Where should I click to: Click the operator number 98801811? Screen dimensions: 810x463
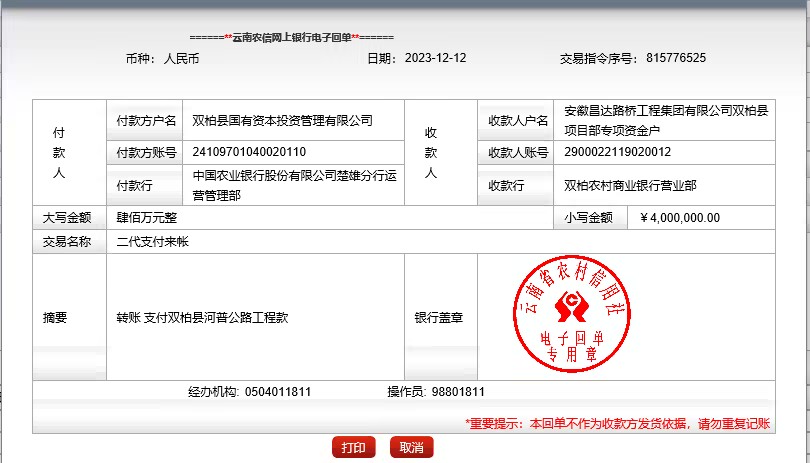pos(458,391)
